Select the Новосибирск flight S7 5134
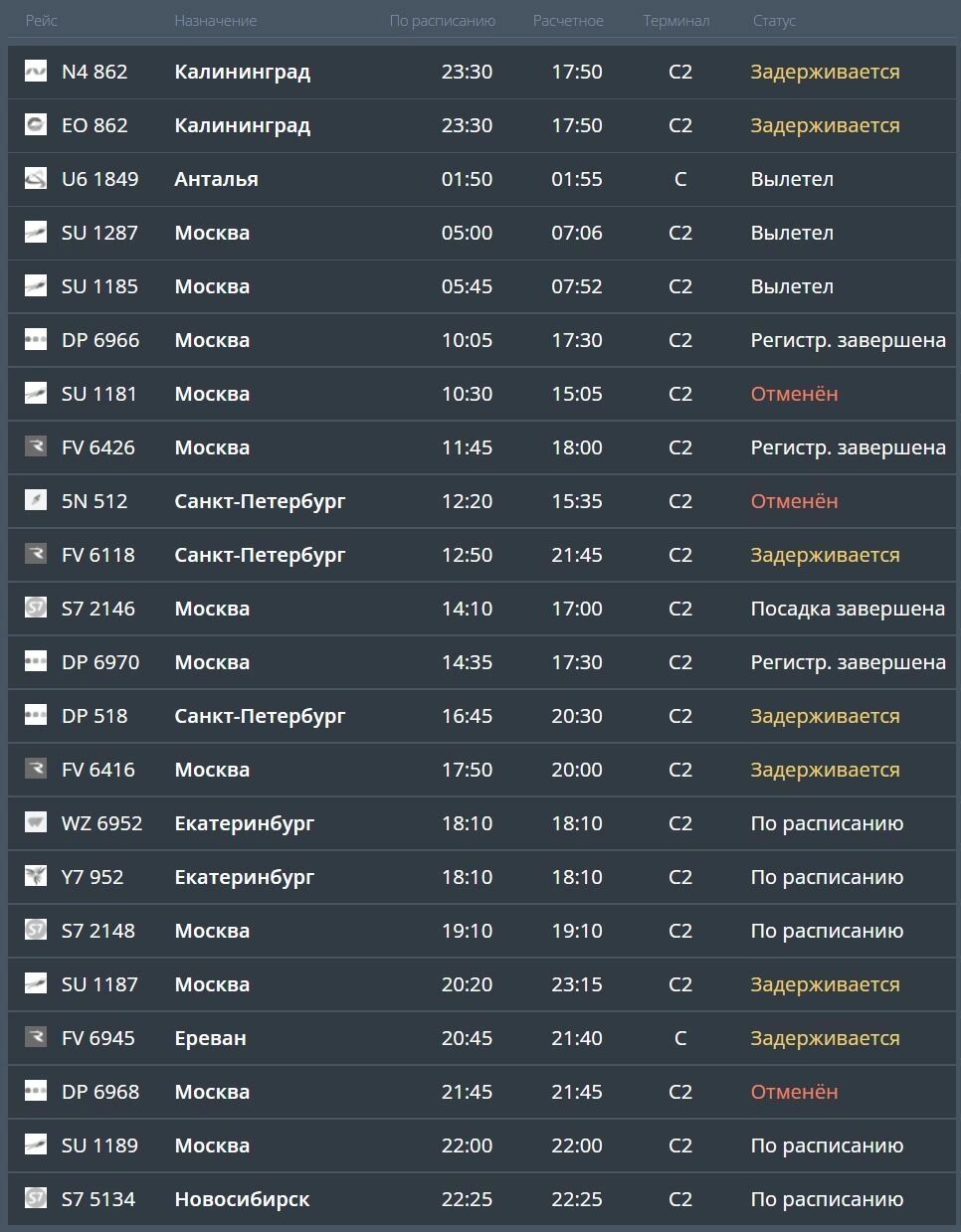 pos(242,1199)
